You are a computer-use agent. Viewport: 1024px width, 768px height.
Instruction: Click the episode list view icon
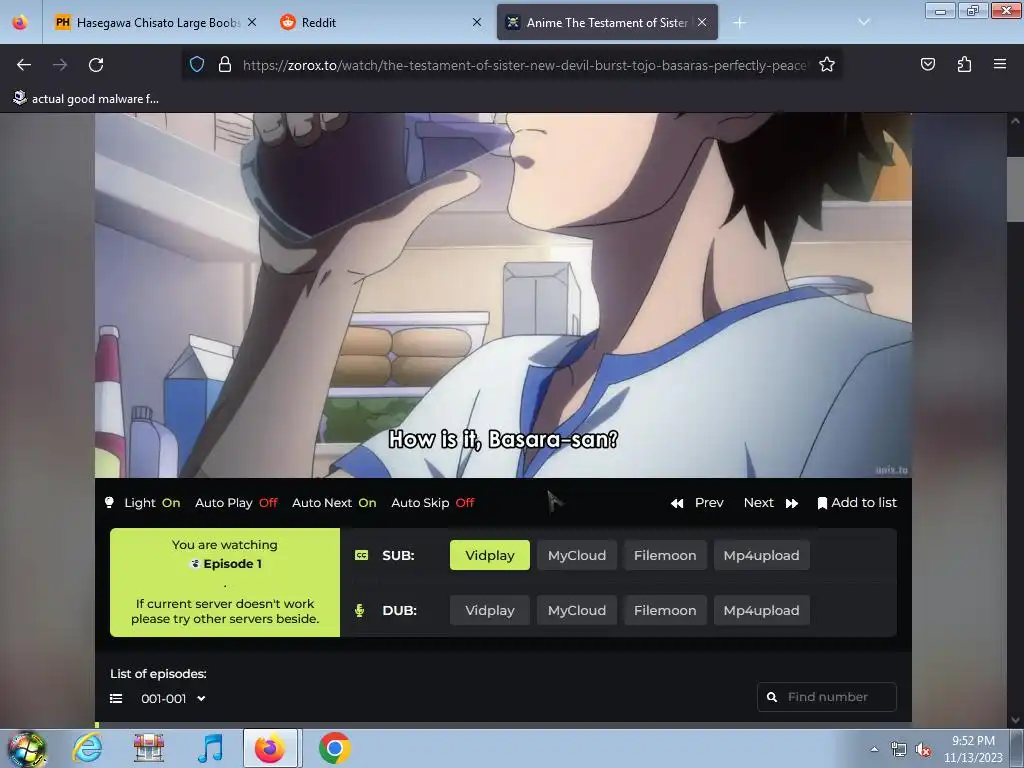tap(116, 699)
